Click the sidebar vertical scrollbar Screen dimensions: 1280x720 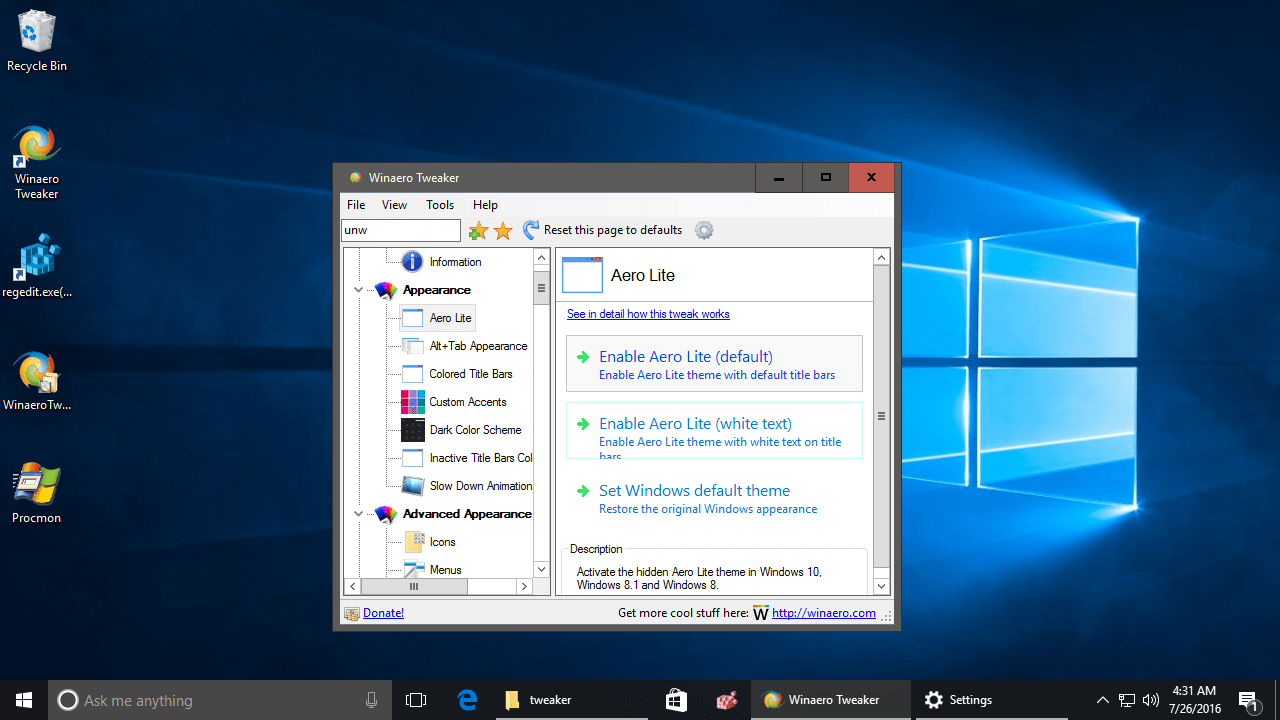(x=541, y=287)
